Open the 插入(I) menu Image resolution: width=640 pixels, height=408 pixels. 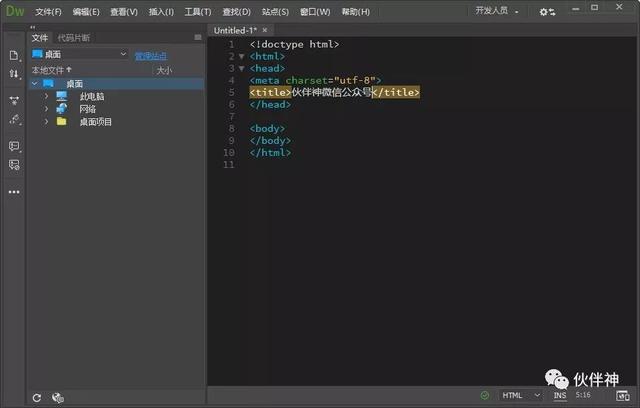click(x=161, y=12)
